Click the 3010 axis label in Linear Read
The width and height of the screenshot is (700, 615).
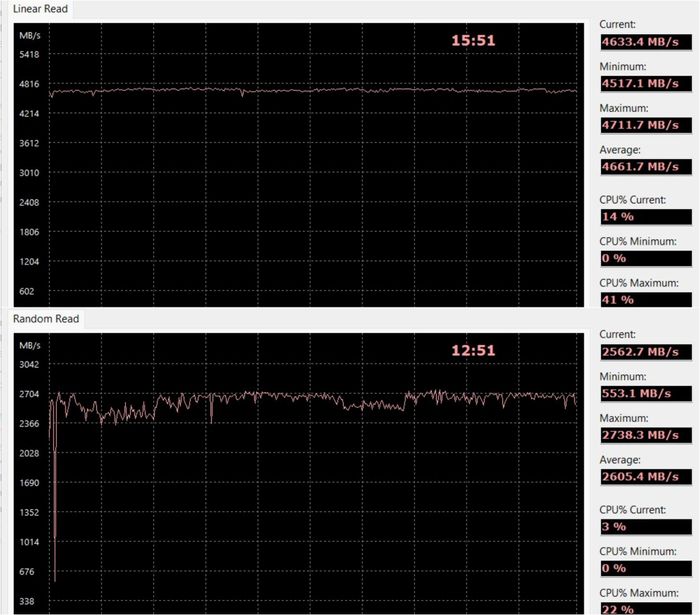tap(29, 173)
